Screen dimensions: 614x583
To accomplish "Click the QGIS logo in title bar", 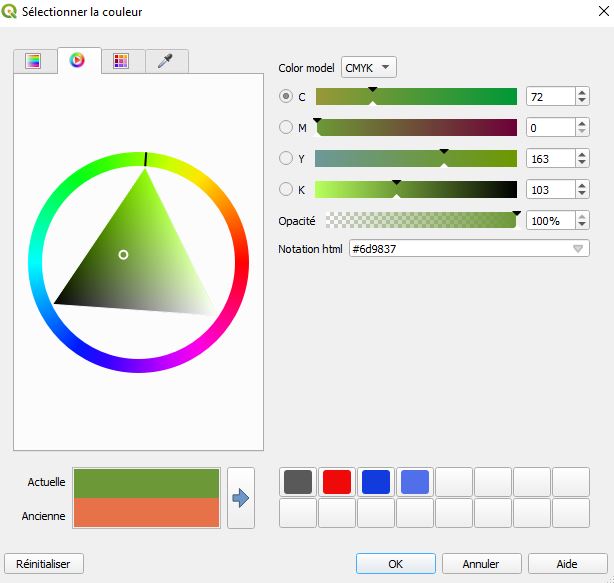I will pos(13,13).
